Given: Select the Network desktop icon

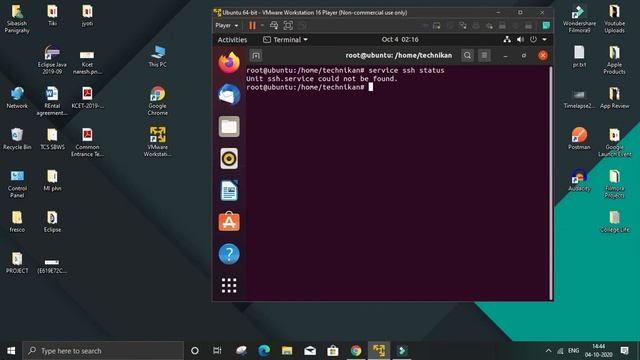Looking at the screenshot, I should (17, 98).
